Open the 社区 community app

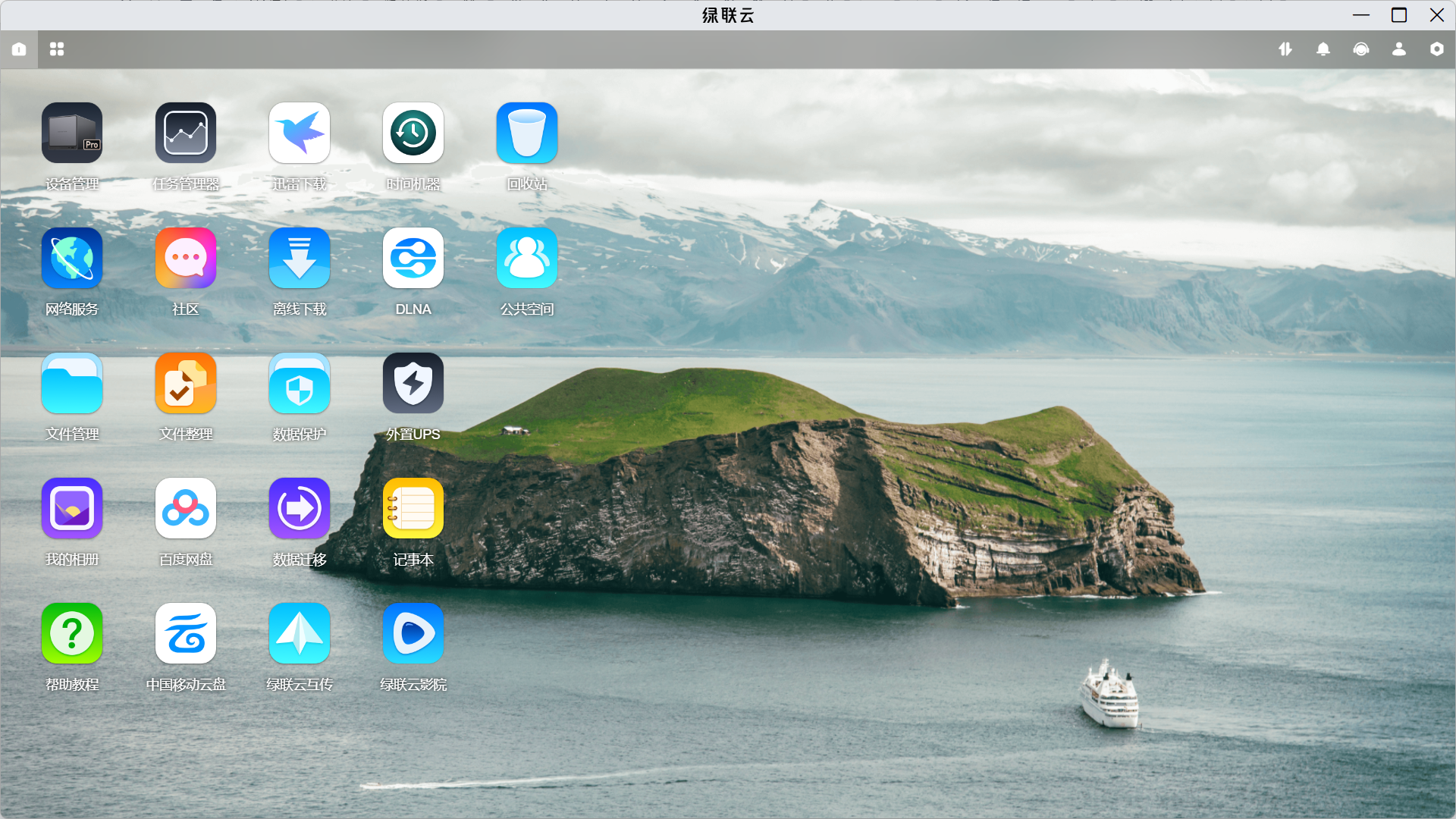[x=186, y=259]
